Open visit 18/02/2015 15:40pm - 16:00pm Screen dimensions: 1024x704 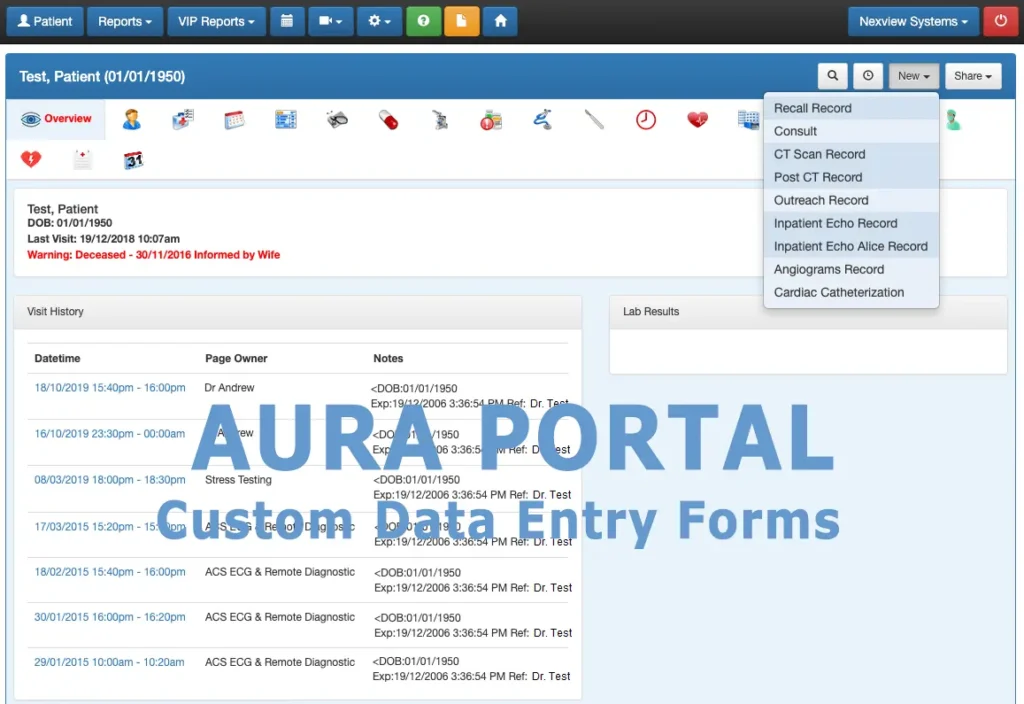coord(110,571)
